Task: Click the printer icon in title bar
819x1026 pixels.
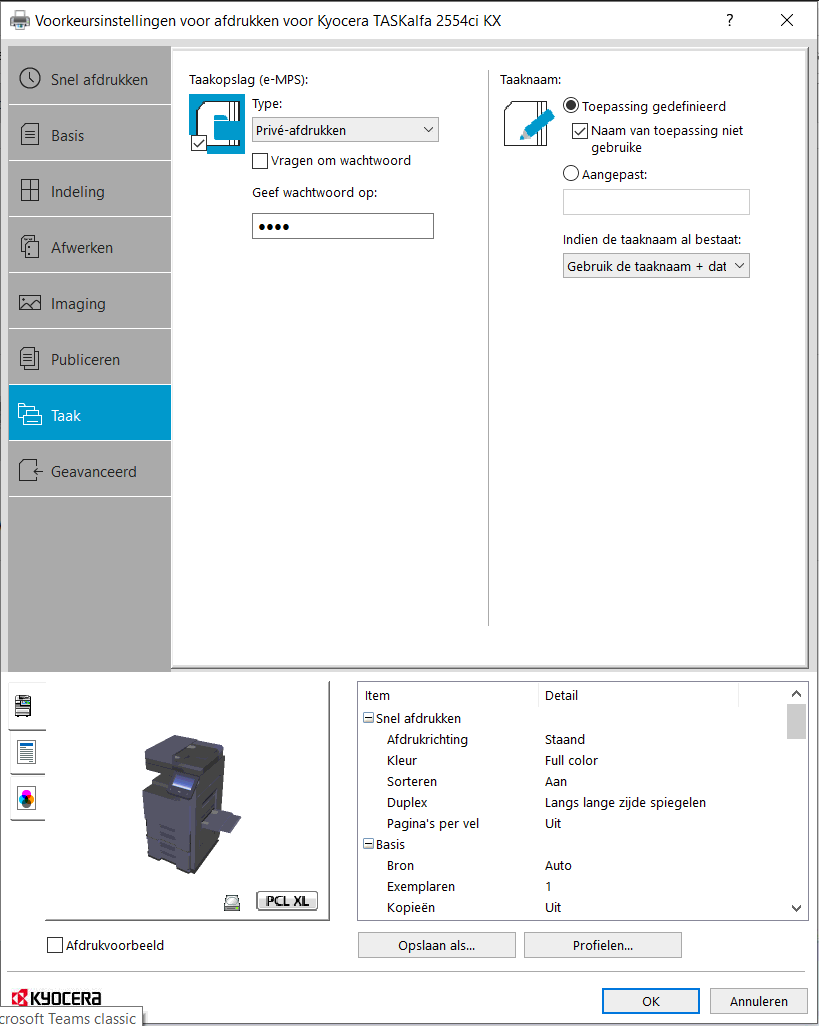Action: (x=20, y=20)
